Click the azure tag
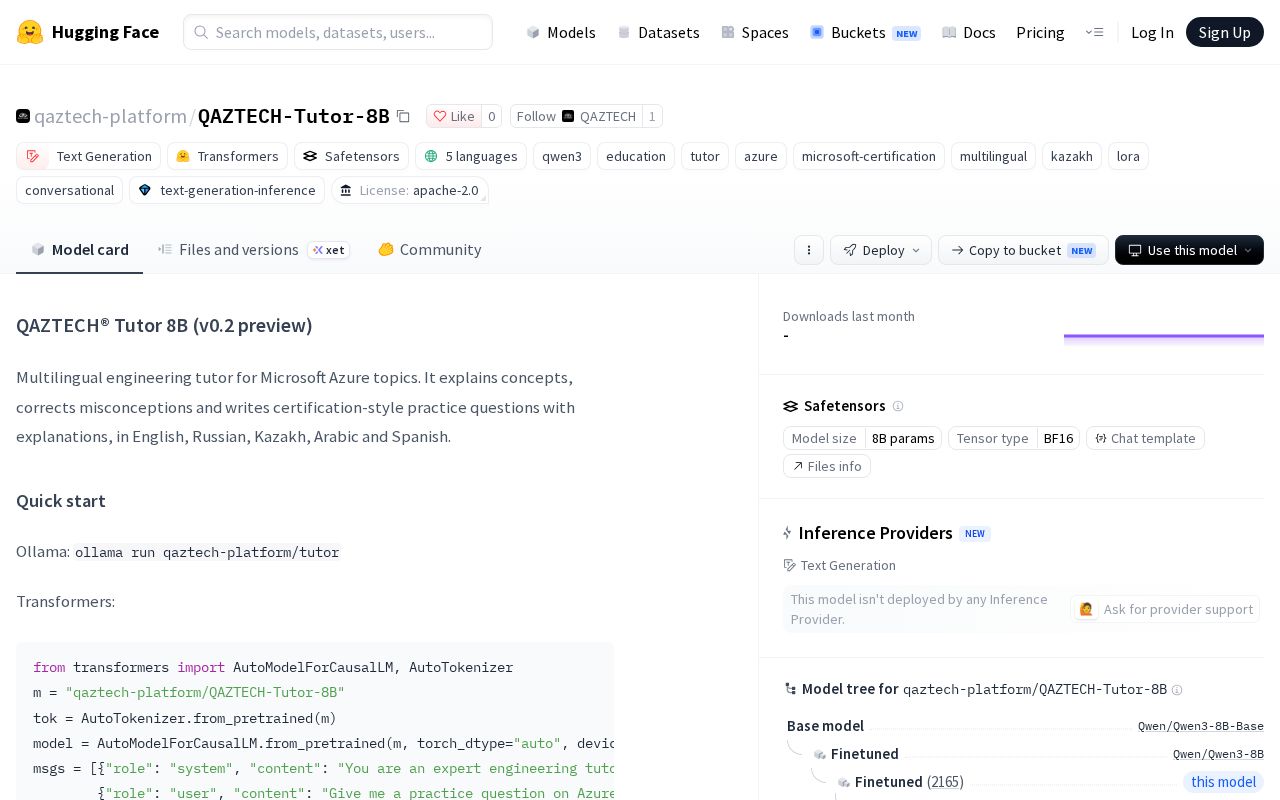This screenshot has height=800, width=1280. (761, 156)
